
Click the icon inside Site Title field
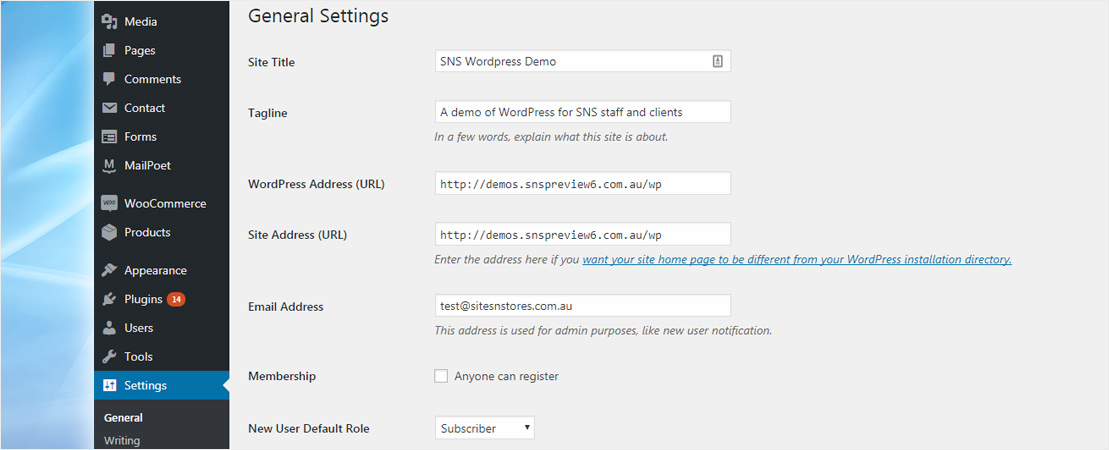click(717, 61)
